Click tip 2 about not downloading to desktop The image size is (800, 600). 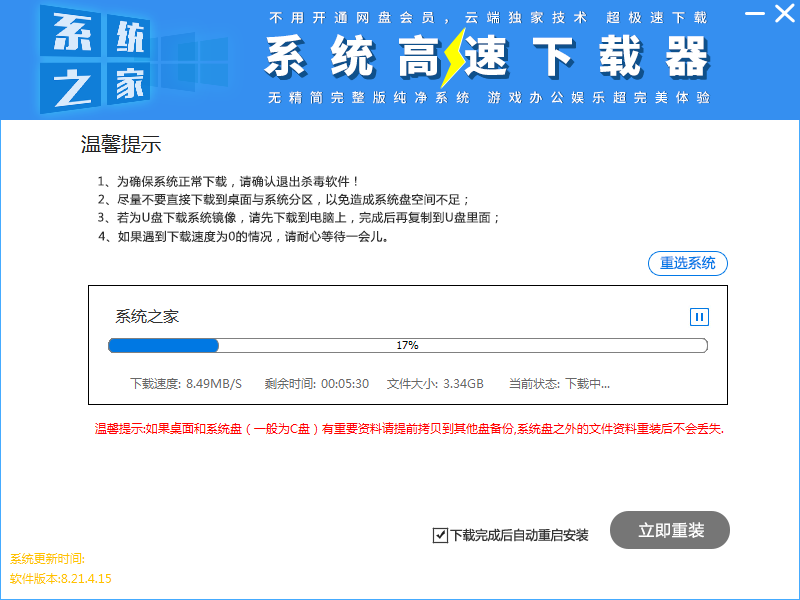point(283,199)
